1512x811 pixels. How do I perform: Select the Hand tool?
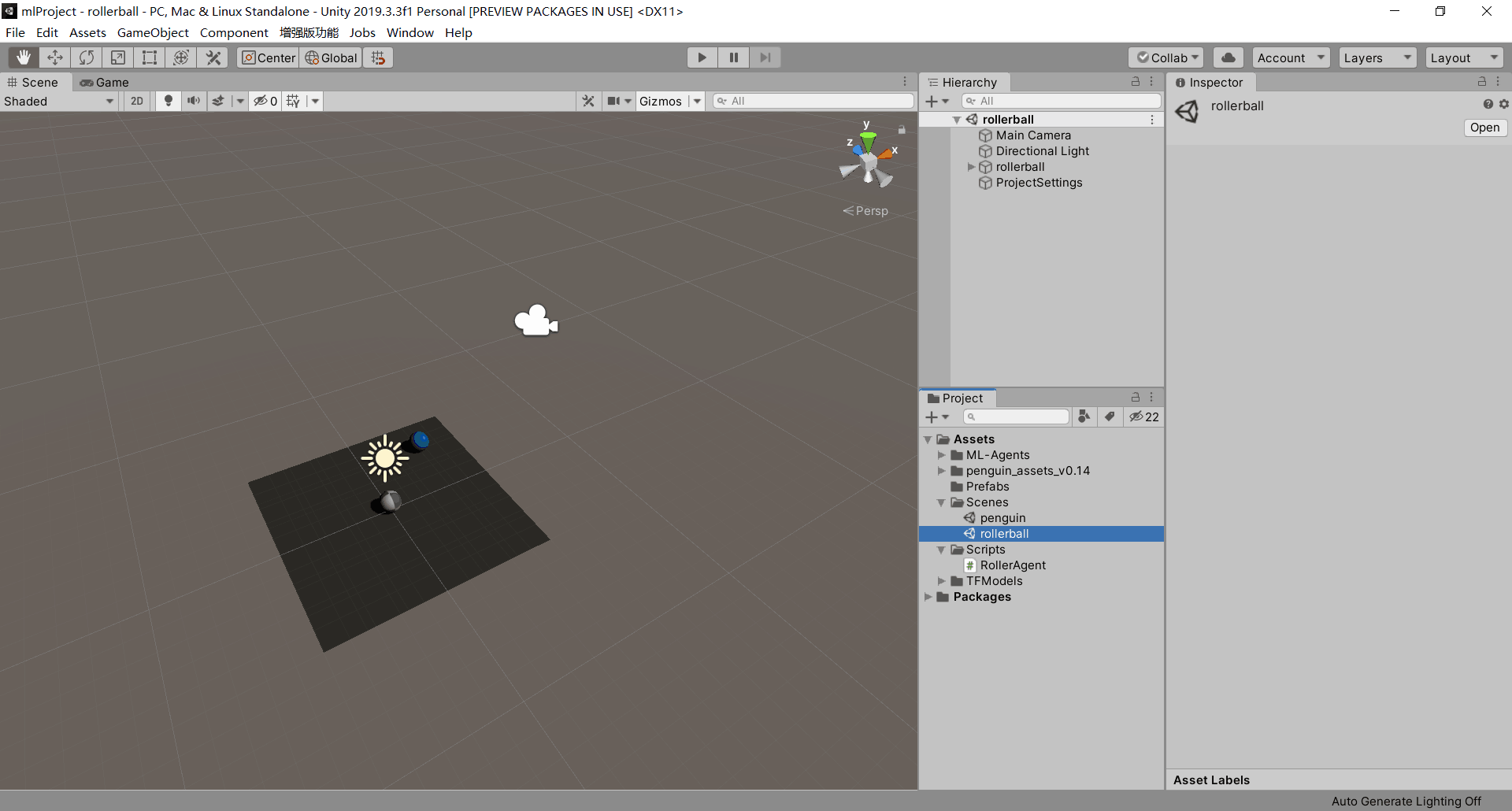(24, 57)
